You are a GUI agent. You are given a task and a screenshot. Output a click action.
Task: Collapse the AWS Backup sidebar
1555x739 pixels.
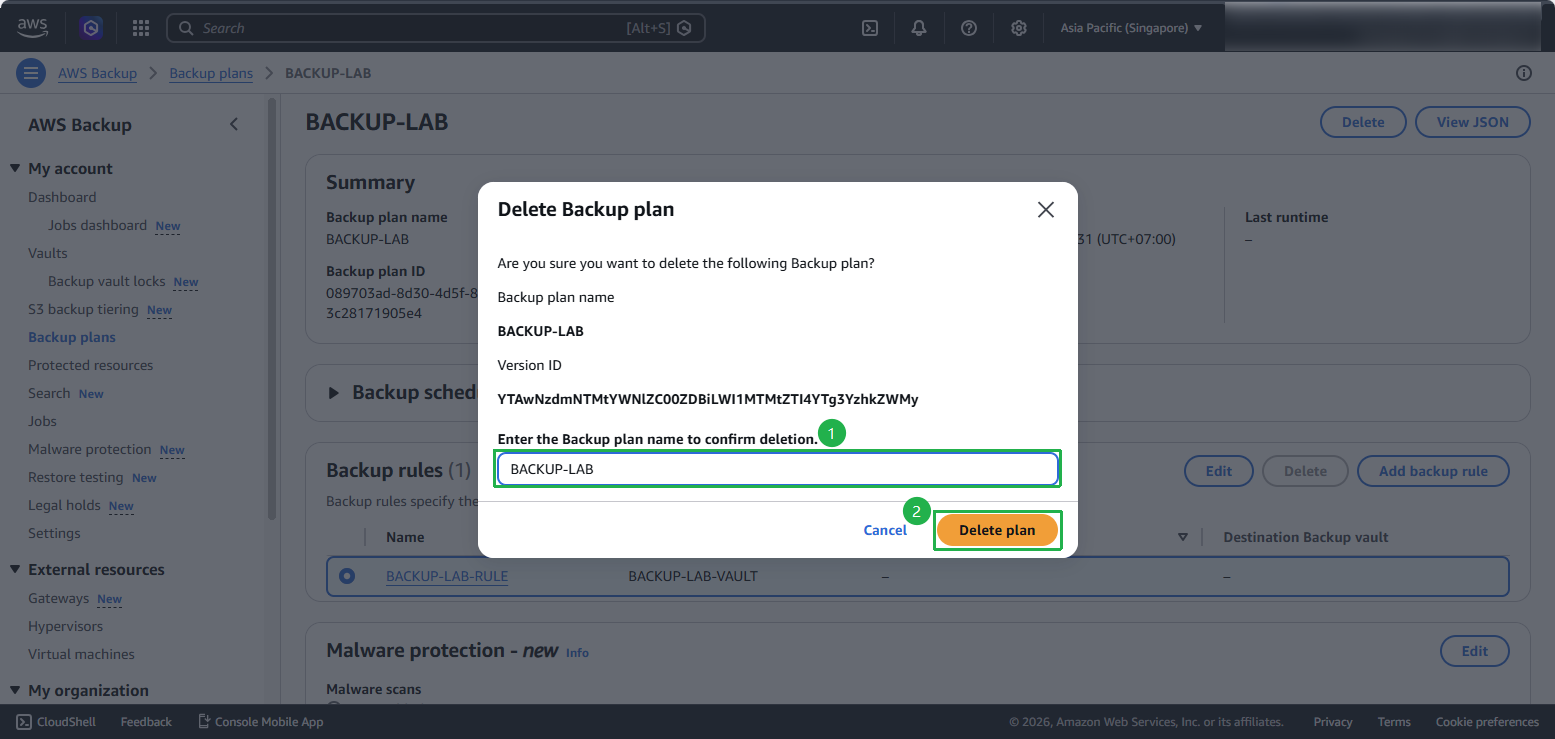(x=234, y=125)
